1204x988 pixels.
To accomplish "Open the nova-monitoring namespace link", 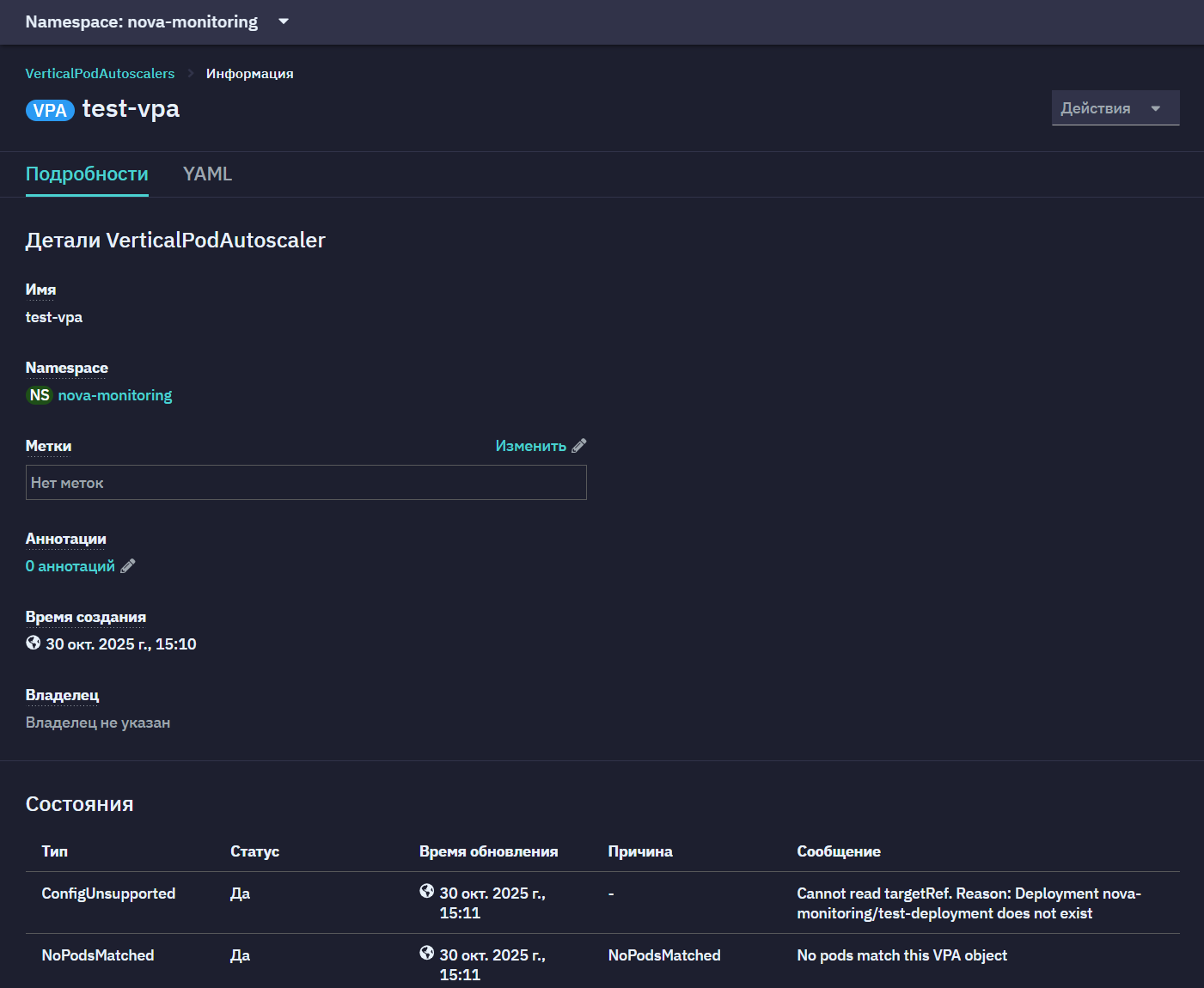I will tap(115, 395).
